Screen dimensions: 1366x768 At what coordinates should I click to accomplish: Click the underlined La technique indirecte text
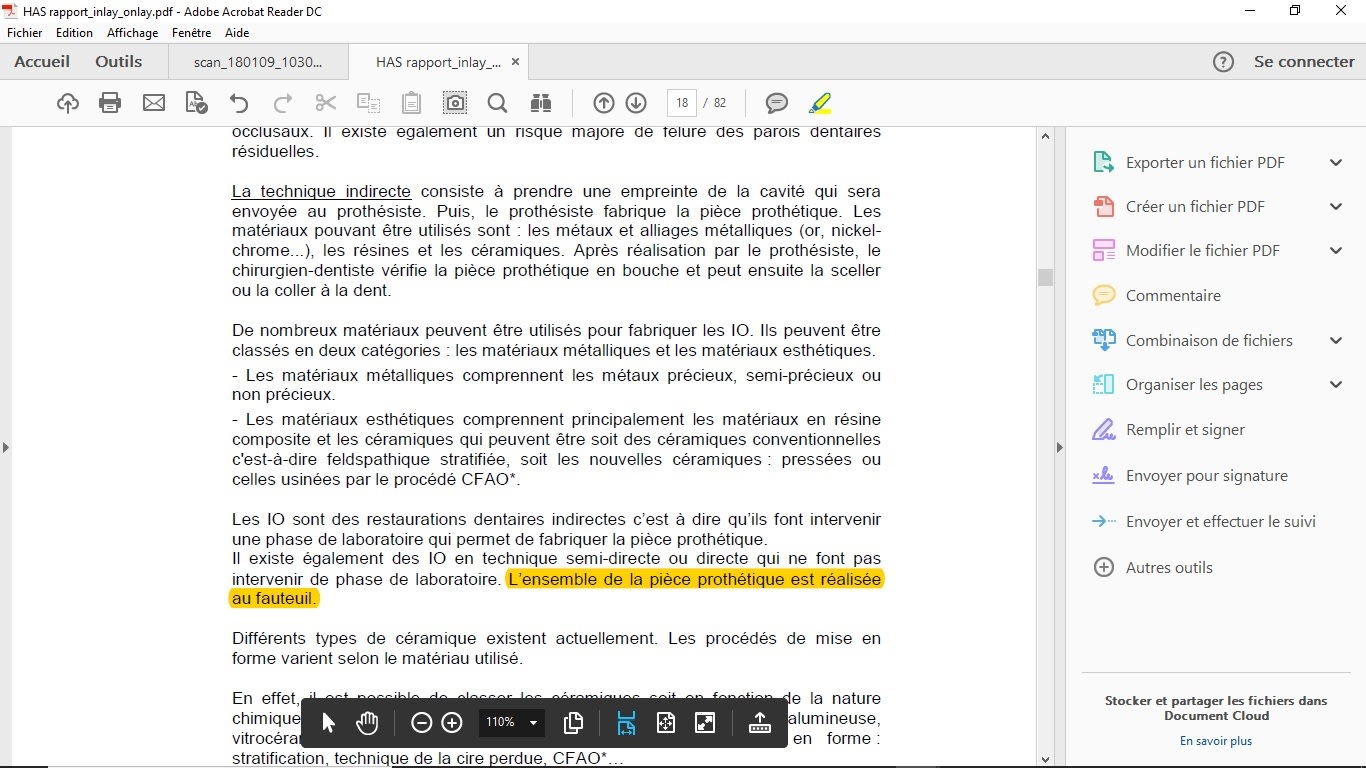pos(321,192)
